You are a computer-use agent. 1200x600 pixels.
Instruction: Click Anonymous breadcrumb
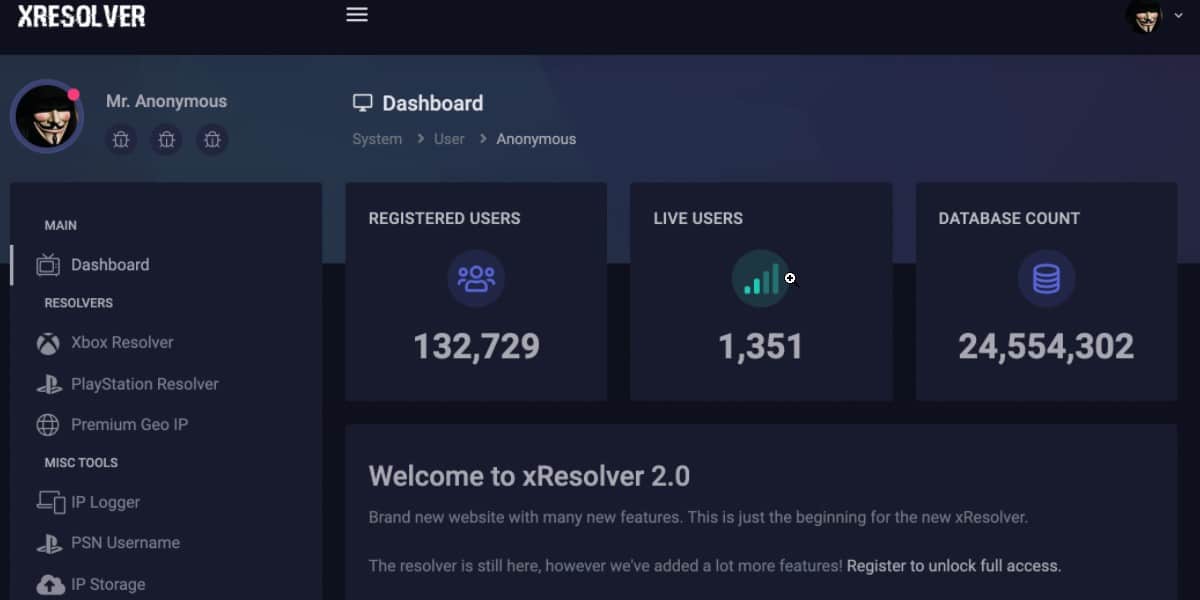pos(536,139)
